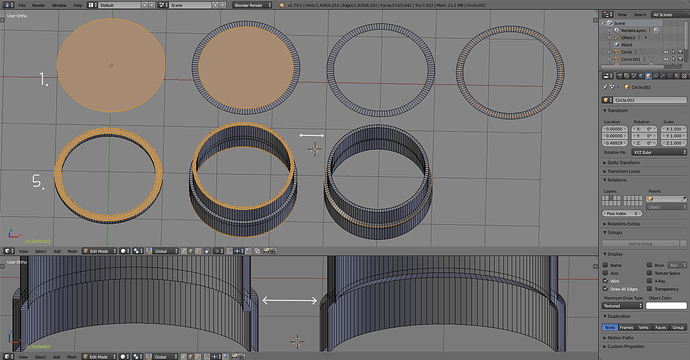The image size is (690, 360).
Task: Toggle visibility eye for Circle object
Action: point(666,52)
